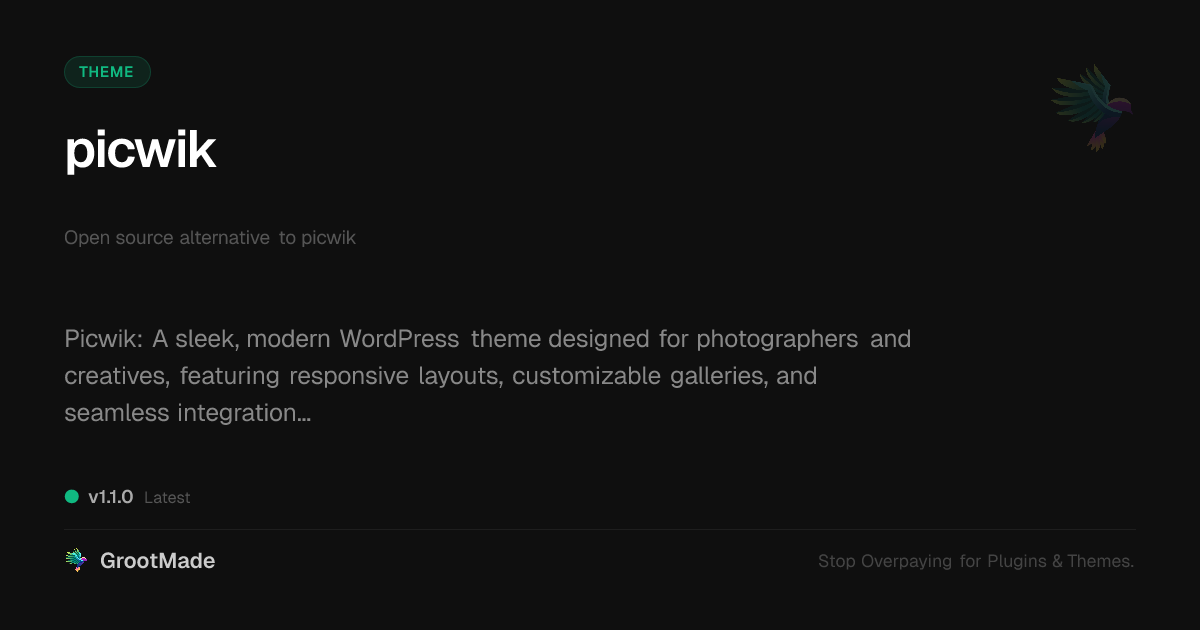The image size is (1200, 630).
Task: Click the green status dot beside version
Action: (x=72, y=497)
